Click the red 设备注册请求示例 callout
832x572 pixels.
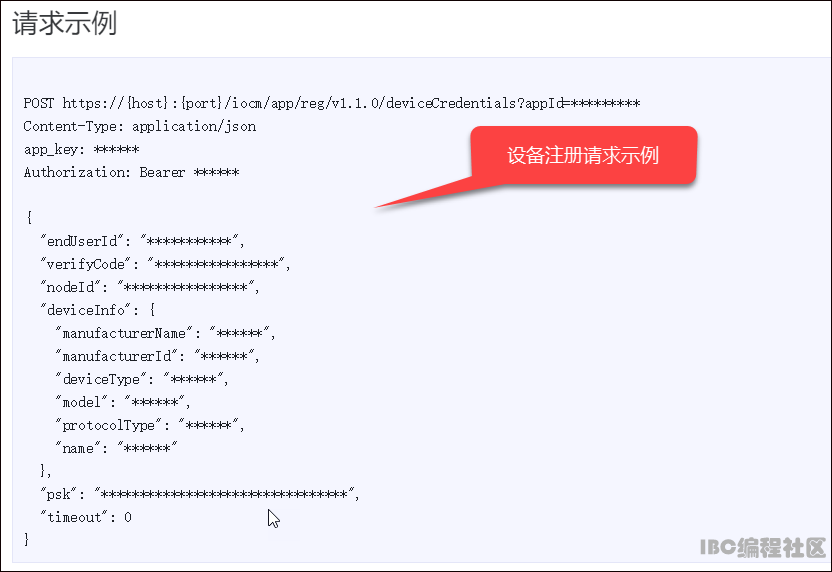coord(583,155)
